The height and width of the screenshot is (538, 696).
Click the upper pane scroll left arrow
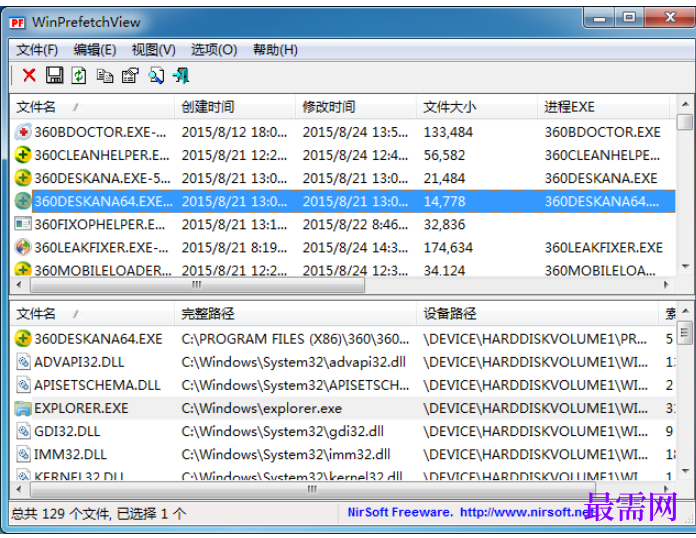tap(19, 285)
